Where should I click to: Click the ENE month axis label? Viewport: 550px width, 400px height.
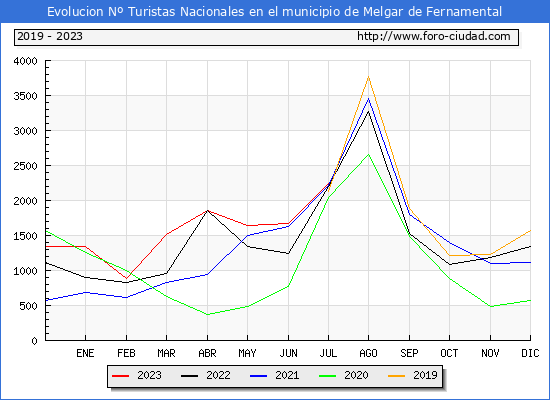85,353
